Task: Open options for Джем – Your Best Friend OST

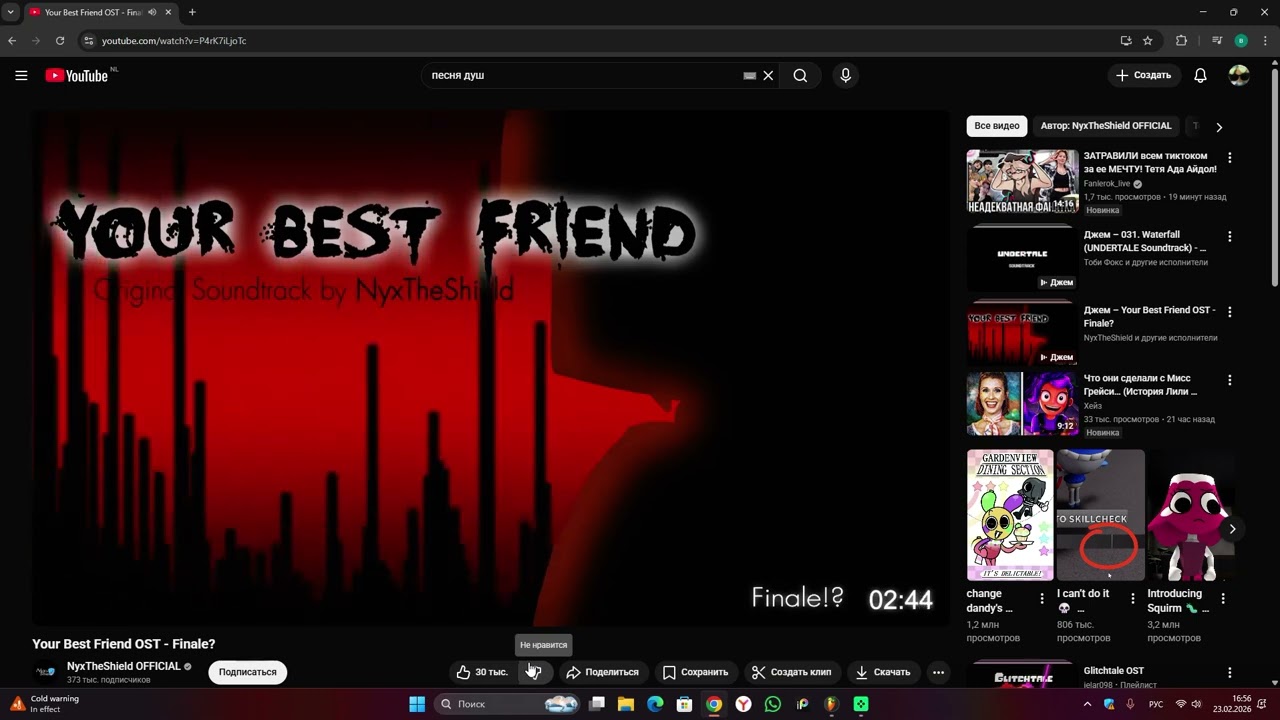Action: (1230, 312)
